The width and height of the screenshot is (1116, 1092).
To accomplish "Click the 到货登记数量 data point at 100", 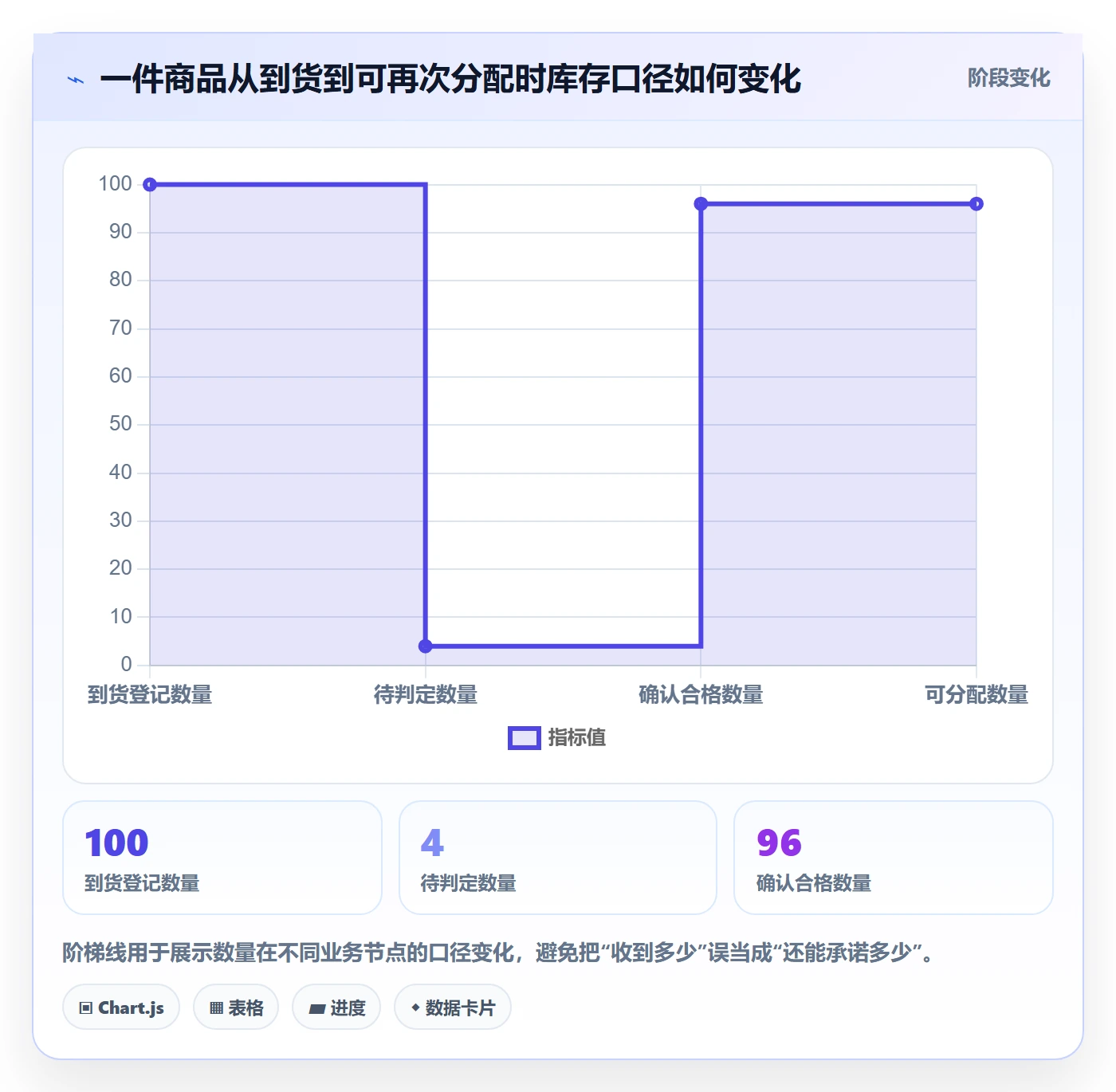I will [x=150, y=185].
